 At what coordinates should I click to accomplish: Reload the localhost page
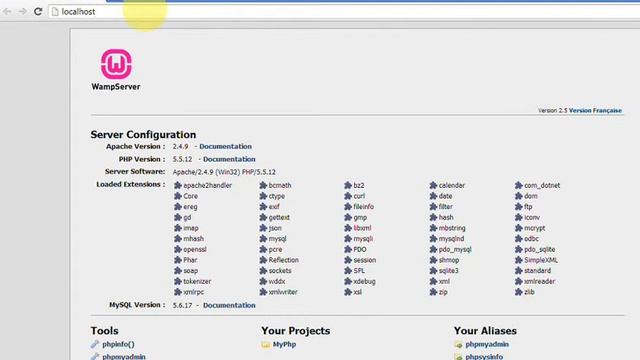(38, 11)
